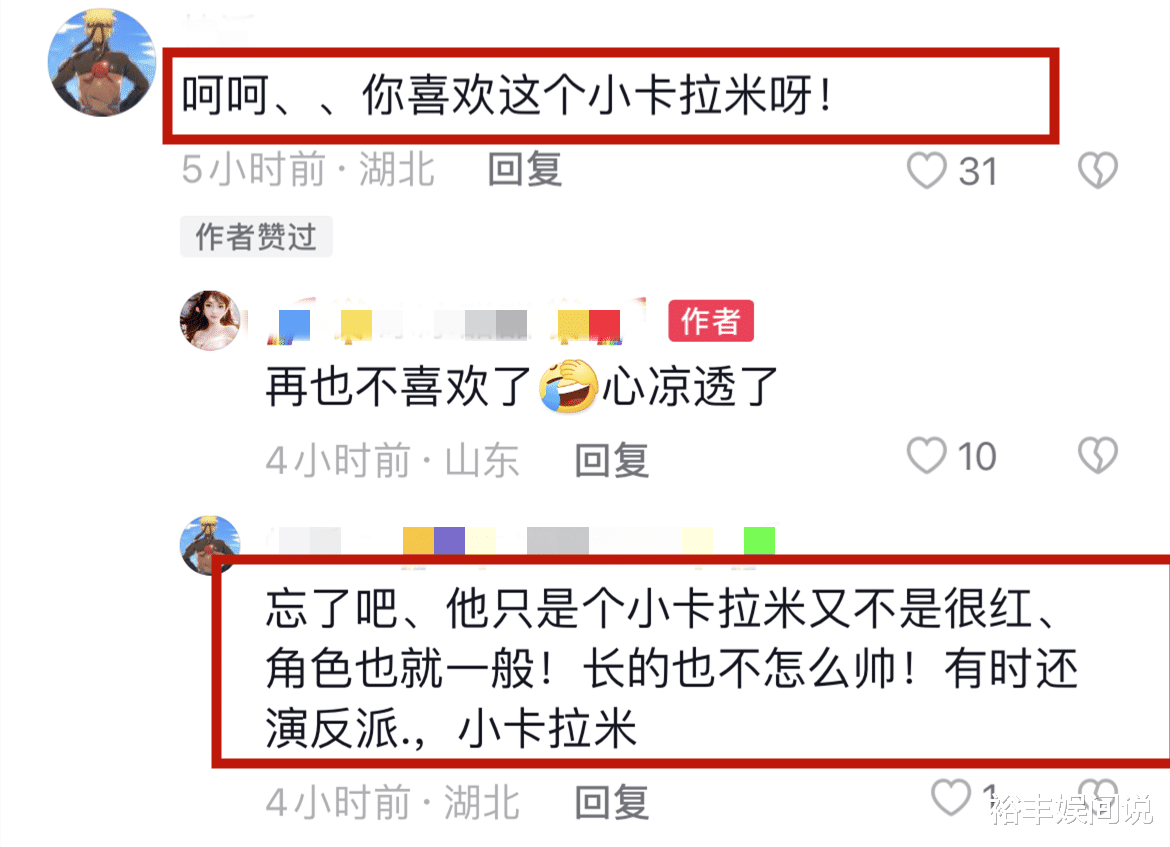Viewport: 1170px width, 847px height.
Task: Select the comment 呵呵、、你喜欢这个小卡拉米呀
Action: click(x=507, y=96)
